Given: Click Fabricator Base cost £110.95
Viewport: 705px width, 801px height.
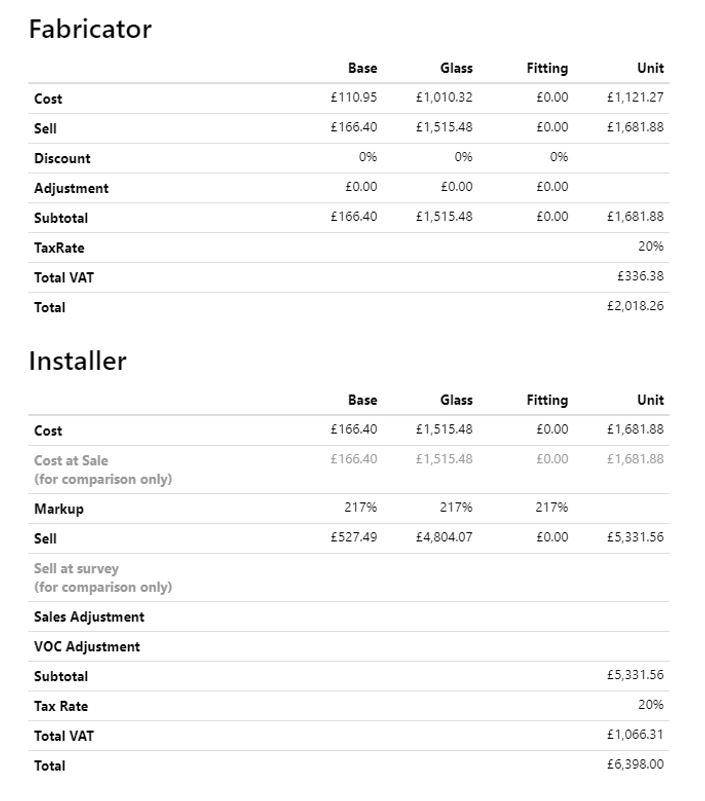Looking at the screenshot, I should pyautogui.click(x=354, y=97).
